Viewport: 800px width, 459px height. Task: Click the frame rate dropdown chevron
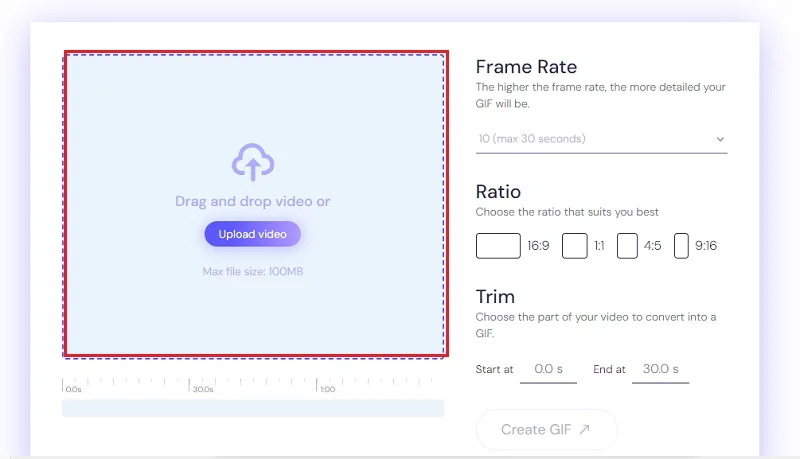[x=720, y=139]
